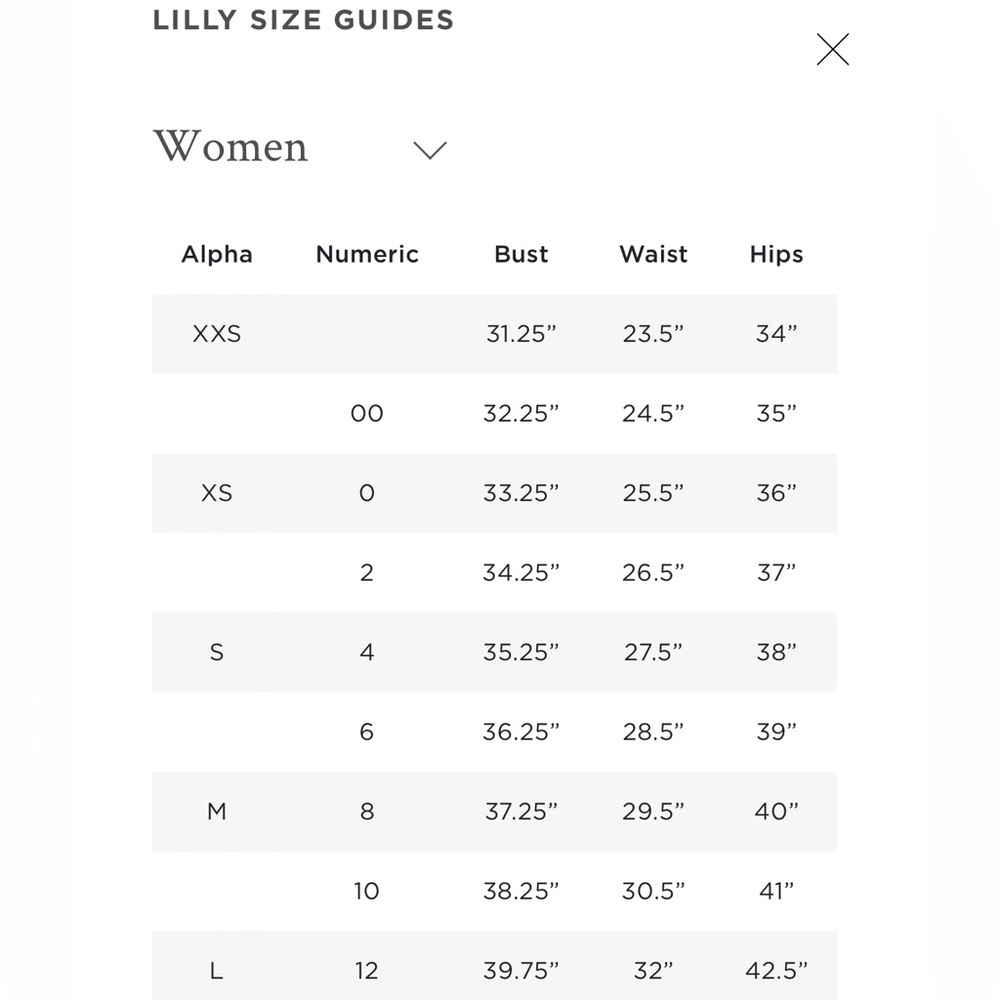This screenshot has width=1000, height=1000.
Task: Select the numeric size 00 cell
Action: 367,413
